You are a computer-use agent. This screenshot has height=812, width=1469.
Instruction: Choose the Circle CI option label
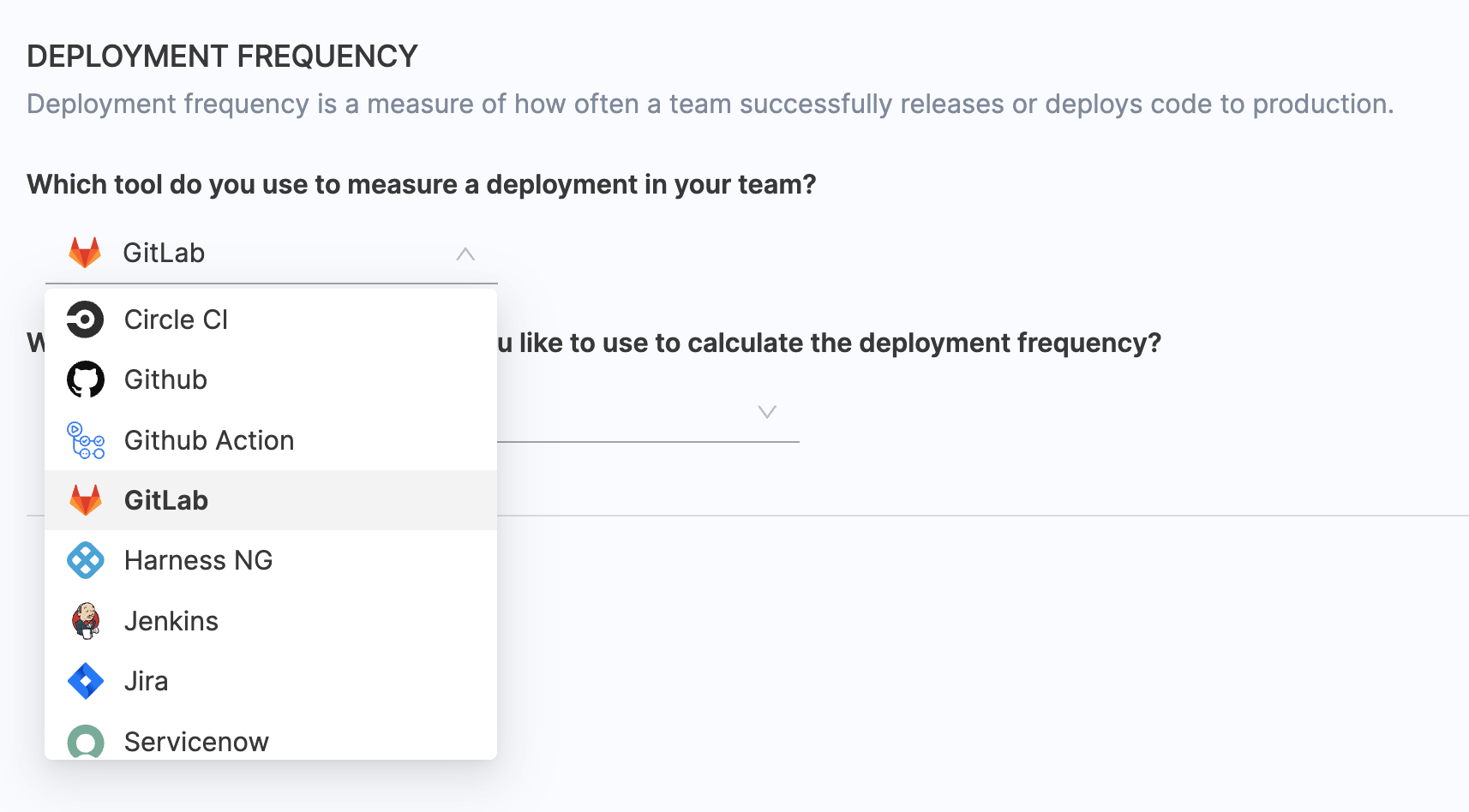point(176,320)
